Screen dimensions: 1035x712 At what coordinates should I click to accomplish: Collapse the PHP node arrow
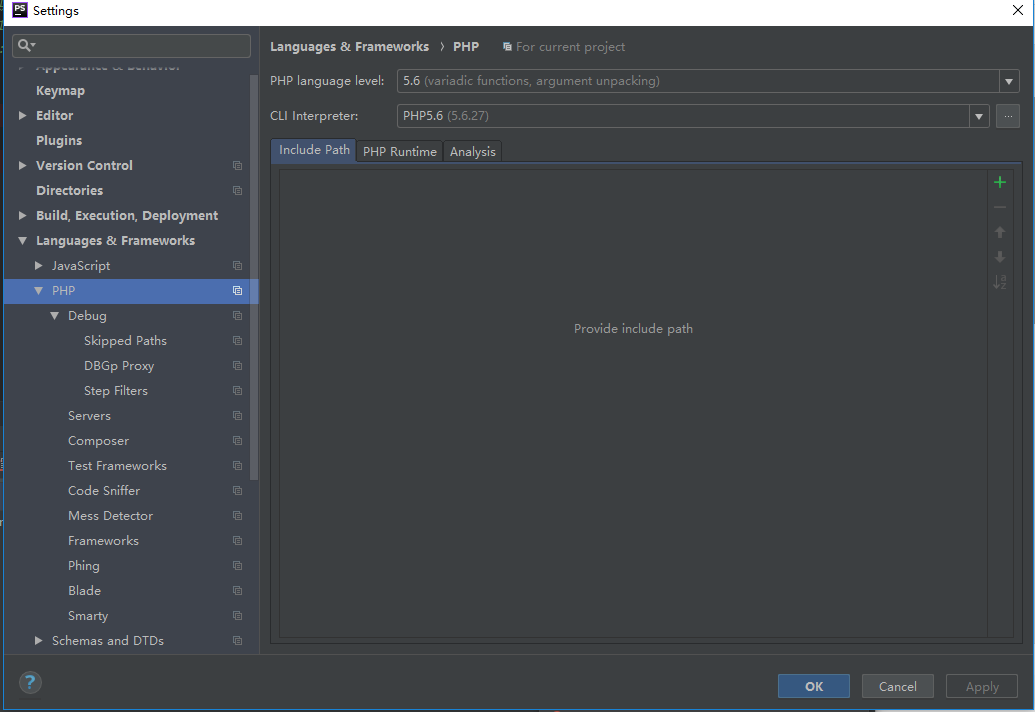point(38,291)
